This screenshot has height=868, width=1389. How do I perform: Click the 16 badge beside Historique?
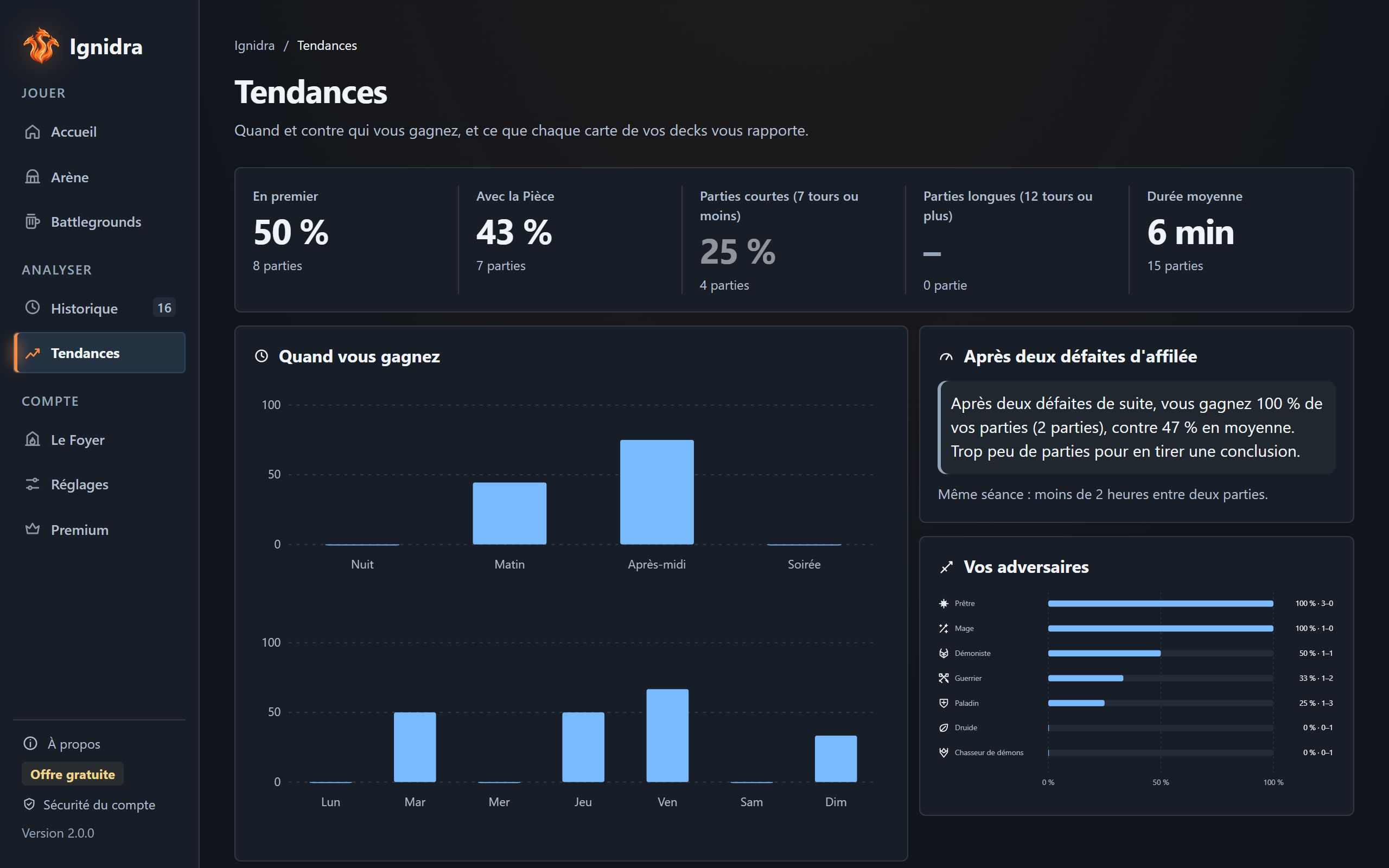(x=164, y=308)
